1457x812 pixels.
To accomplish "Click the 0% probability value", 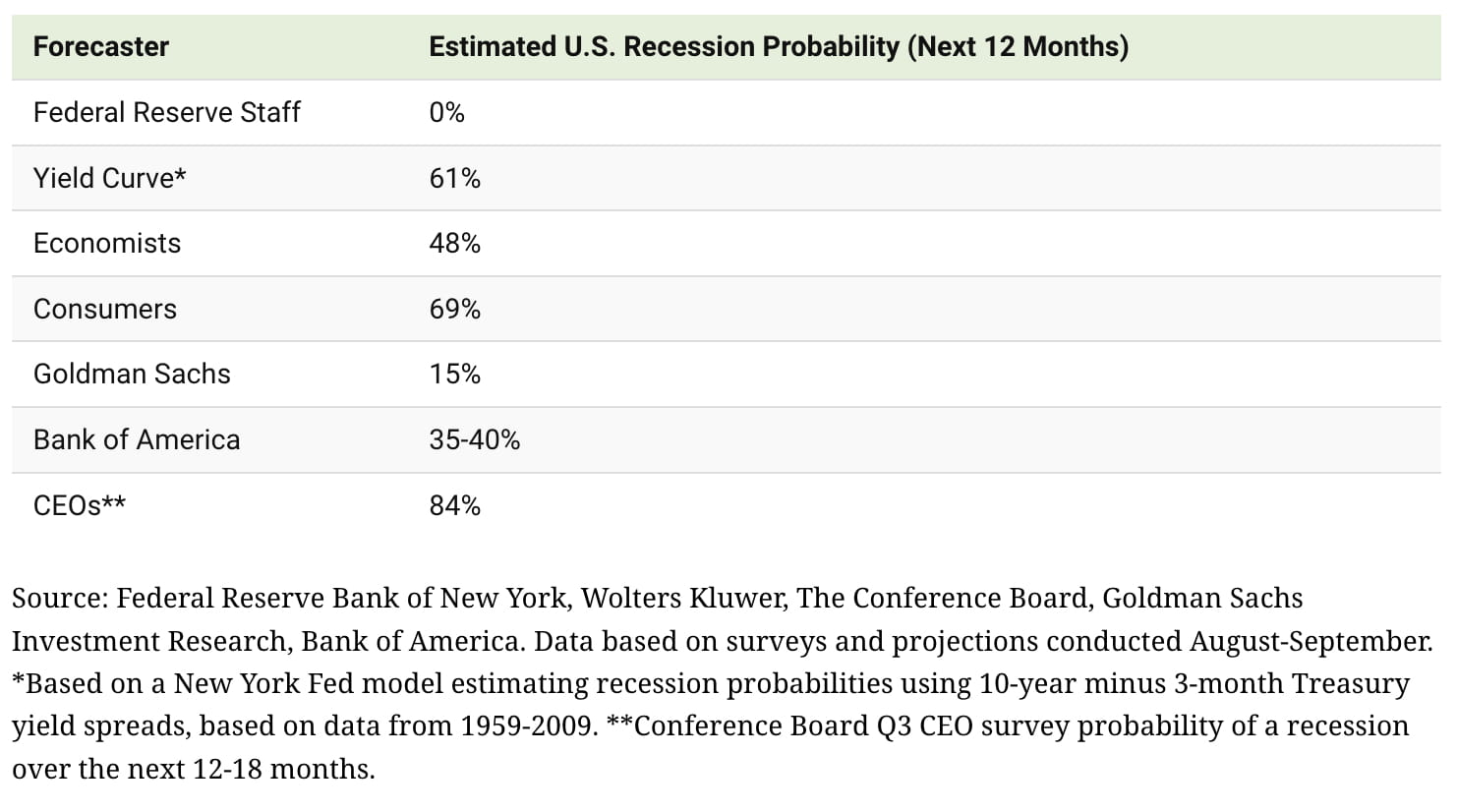I will [446, 112].
